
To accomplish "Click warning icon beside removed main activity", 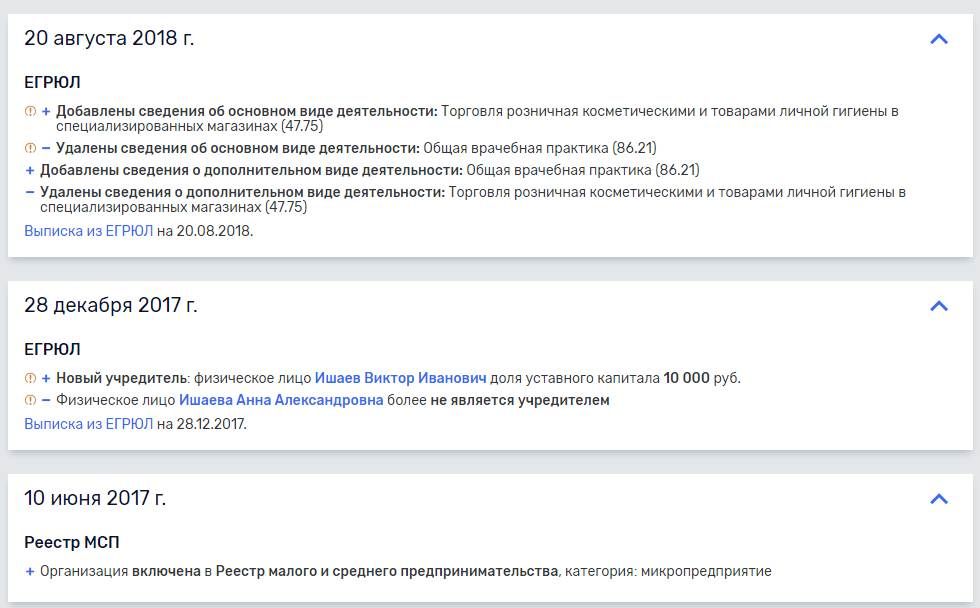I will point(30,148).
